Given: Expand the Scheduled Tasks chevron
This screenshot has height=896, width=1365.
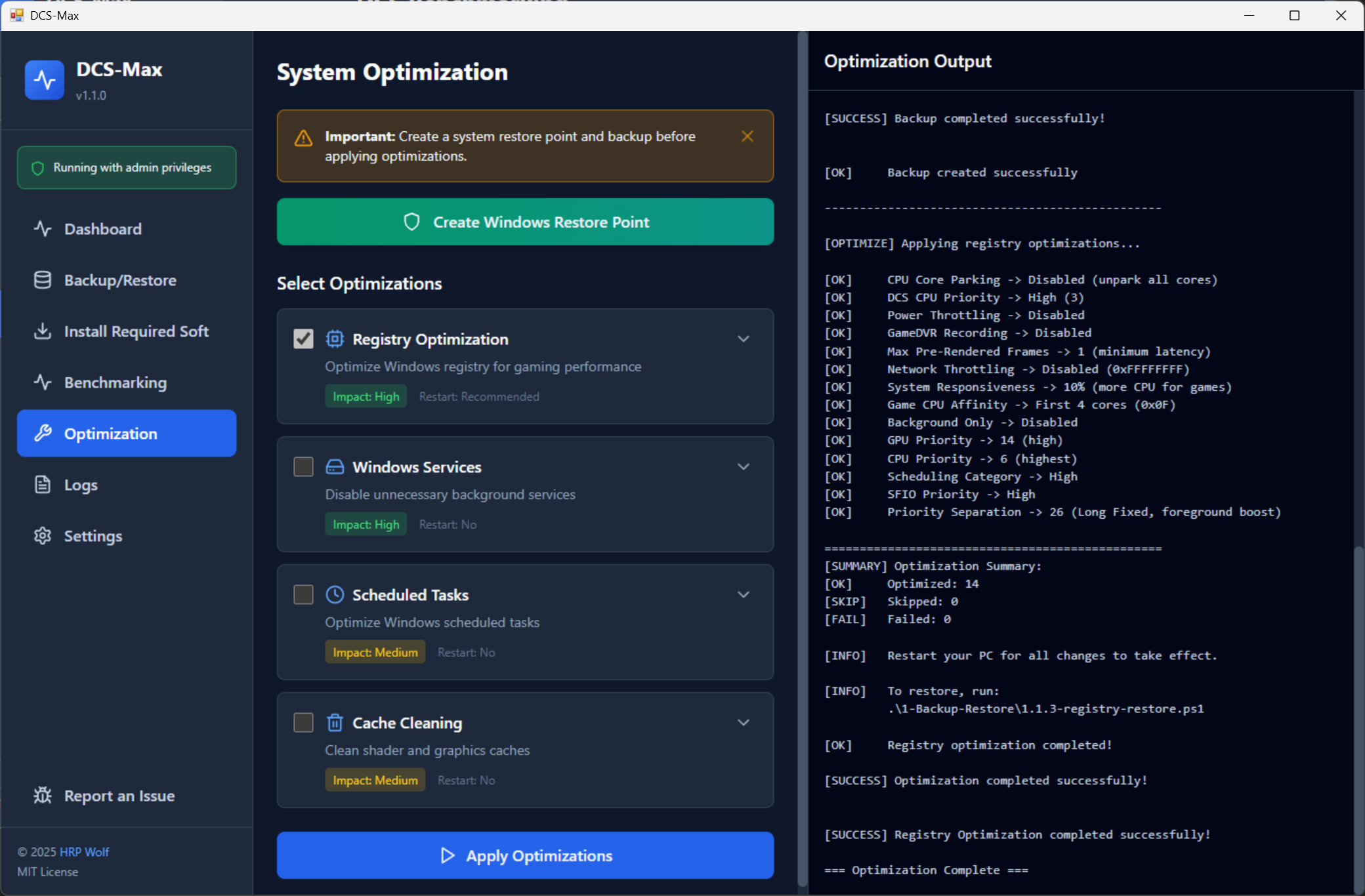Looking at the screenshot, I should (744, 595).
